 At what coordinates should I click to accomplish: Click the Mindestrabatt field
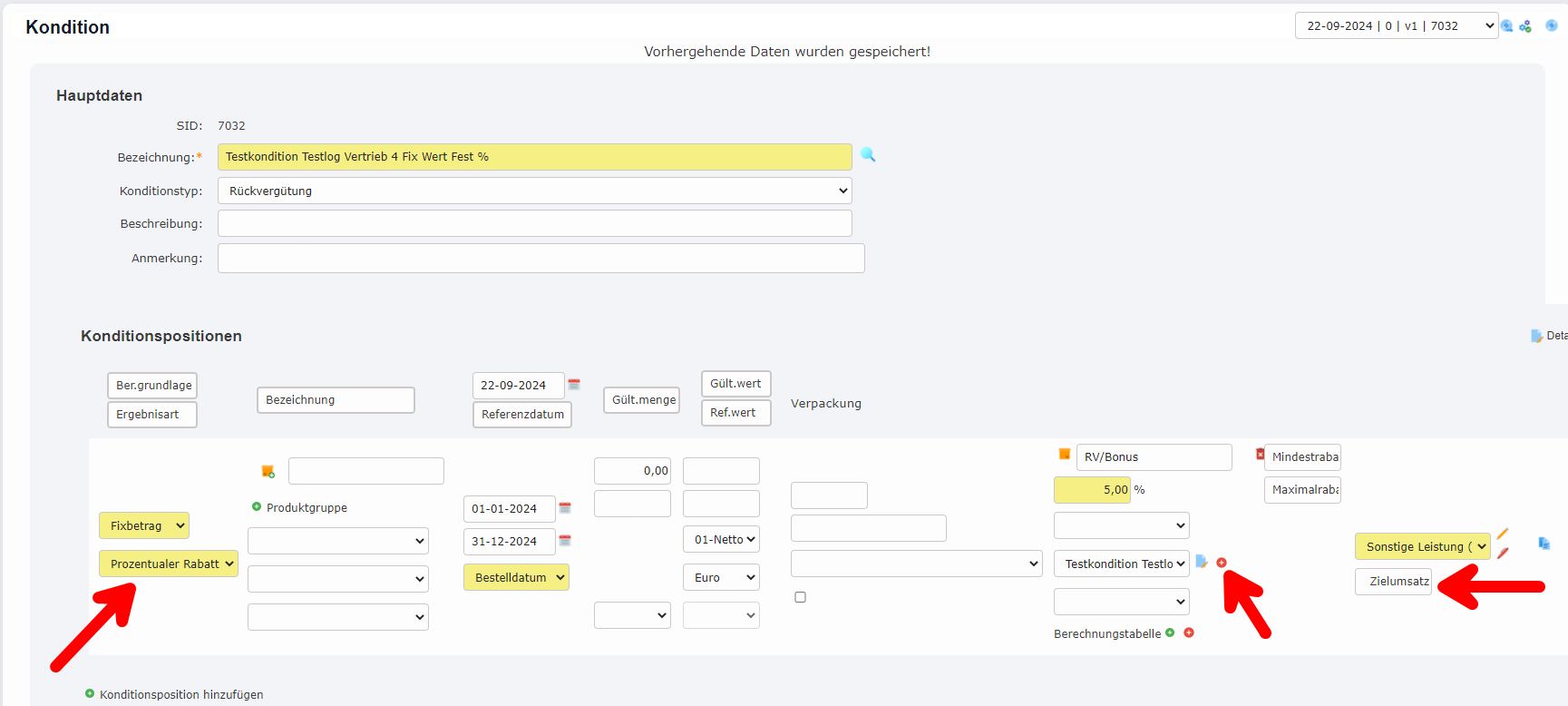pos(1302,457)
